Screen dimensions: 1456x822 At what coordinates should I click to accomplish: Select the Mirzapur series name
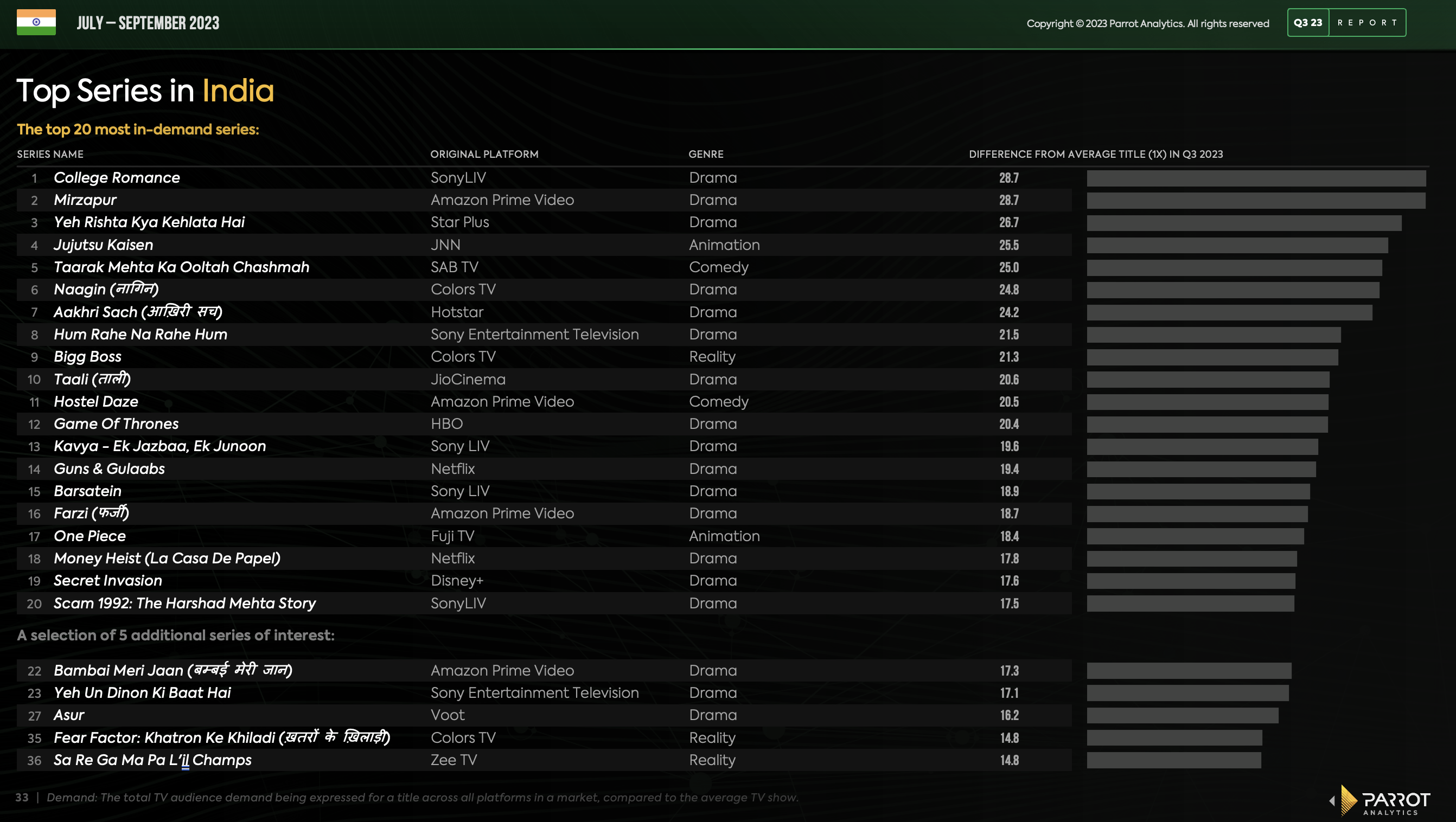tap(85, 200)
